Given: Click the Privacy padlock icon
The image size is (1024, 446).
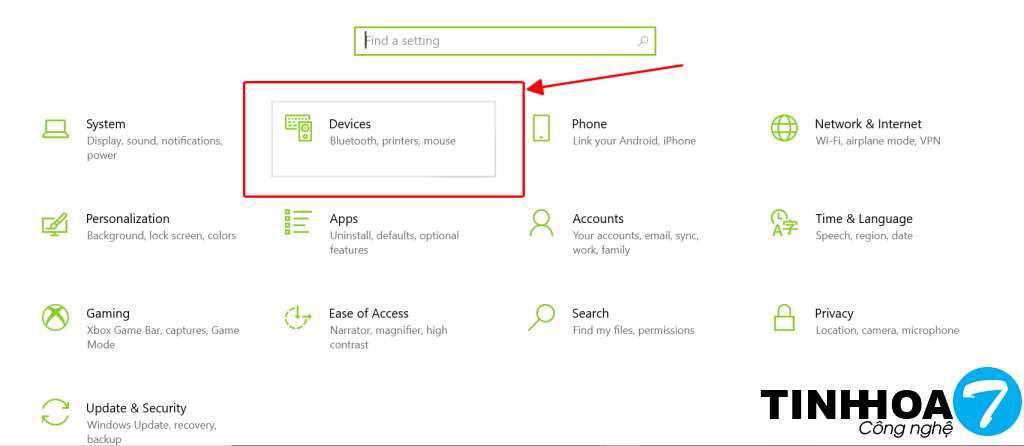Looking at the screenshot, I should 784,317.
